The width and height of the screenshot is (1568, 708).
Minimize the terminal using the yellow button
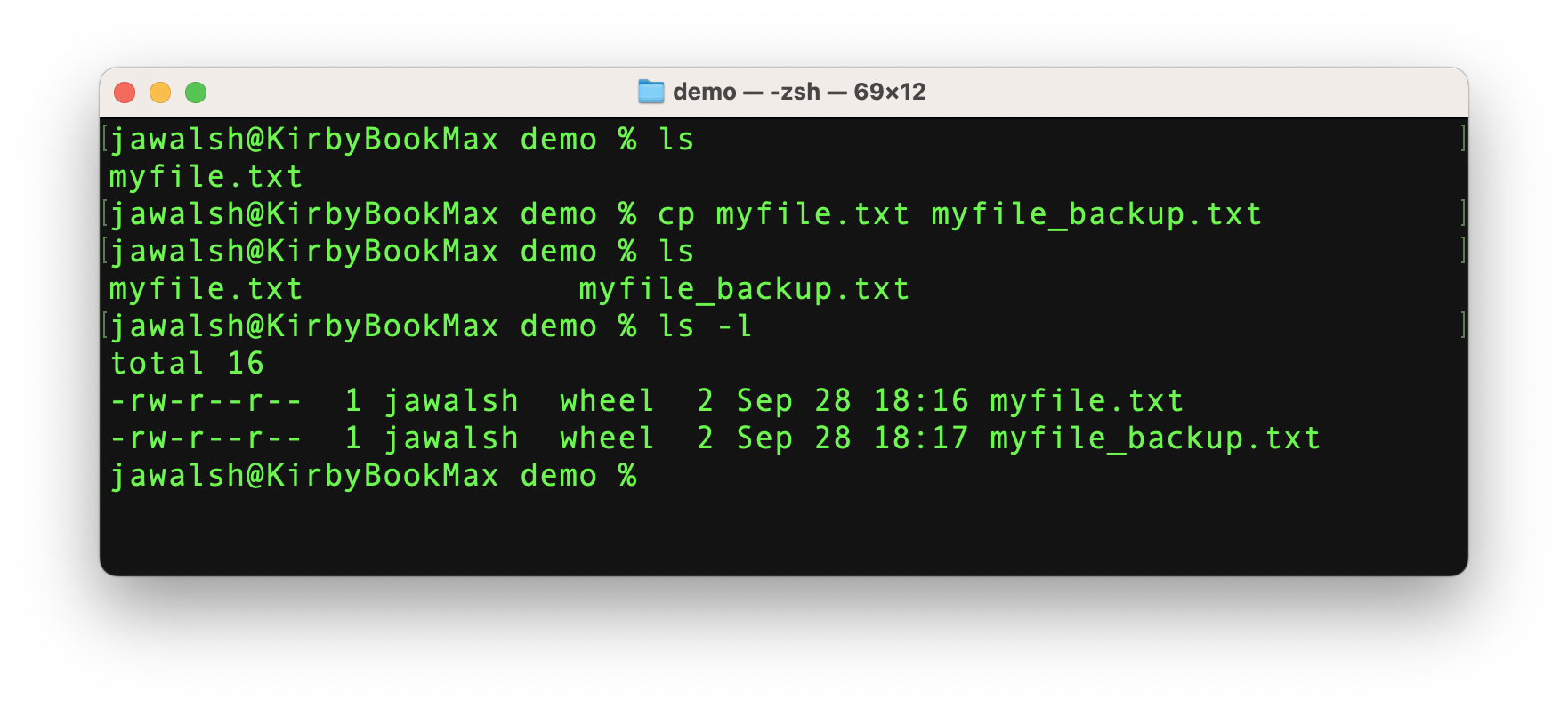(160, 93)
